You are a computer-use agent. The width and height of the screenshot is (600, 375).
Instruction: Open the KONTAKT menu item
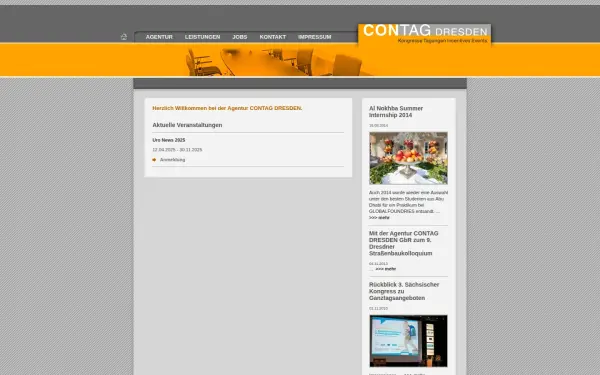[x=273, y=37]
